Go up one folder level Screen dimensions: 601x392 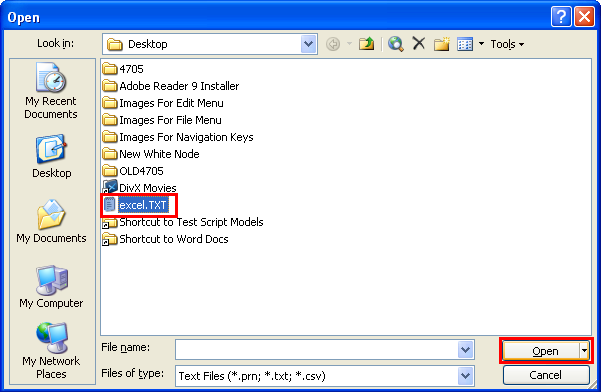point(366,44)
